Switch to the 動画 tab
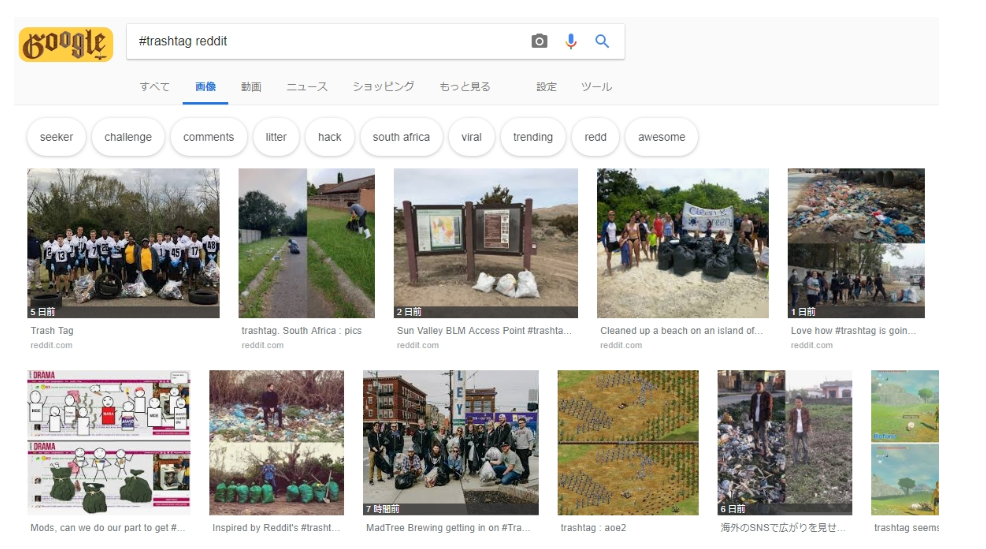Screen dimensions: 986x549 tap(251, 87)
